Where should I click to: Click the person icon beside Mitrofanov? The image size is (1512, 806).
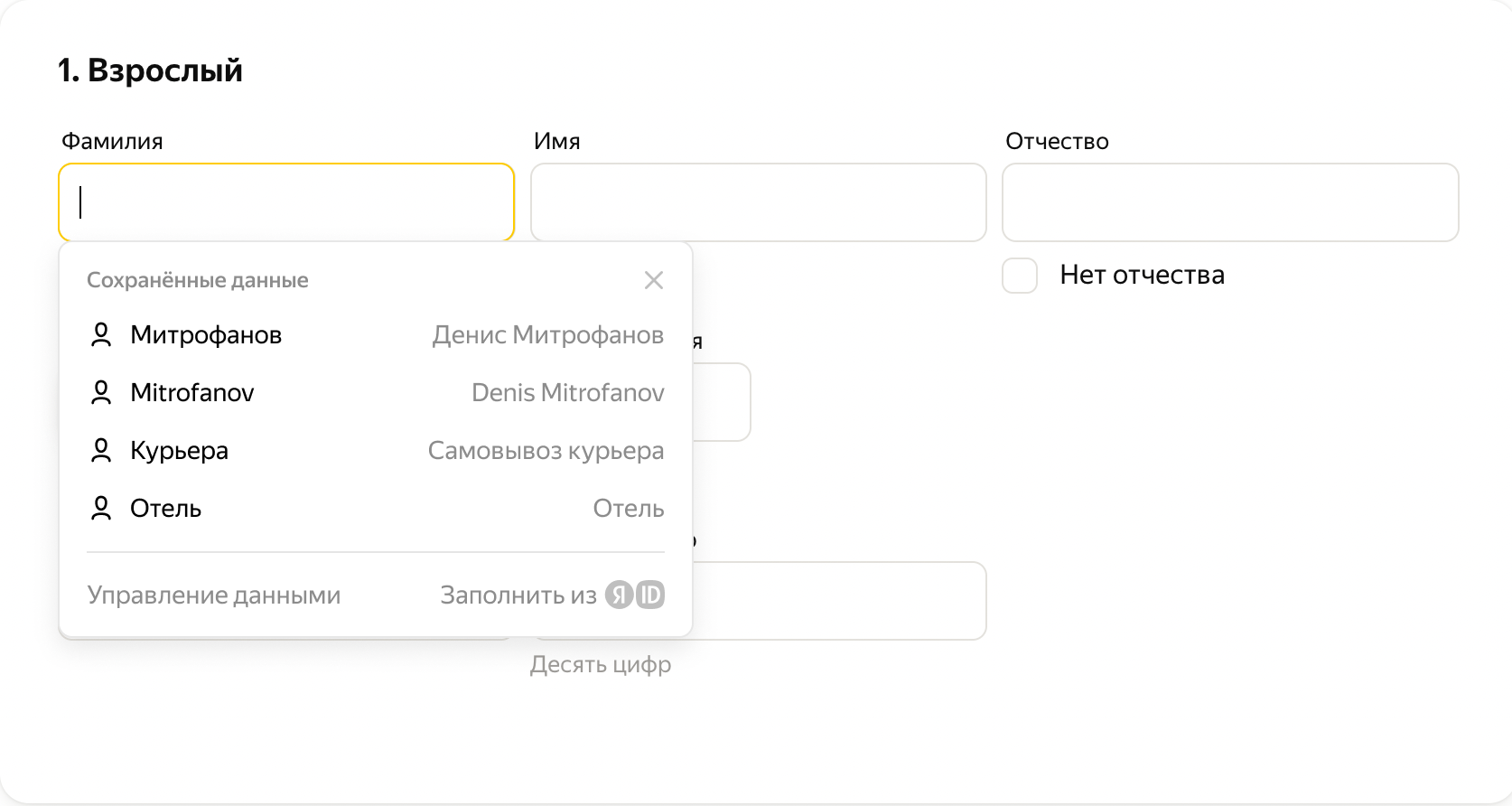(101, 393)
